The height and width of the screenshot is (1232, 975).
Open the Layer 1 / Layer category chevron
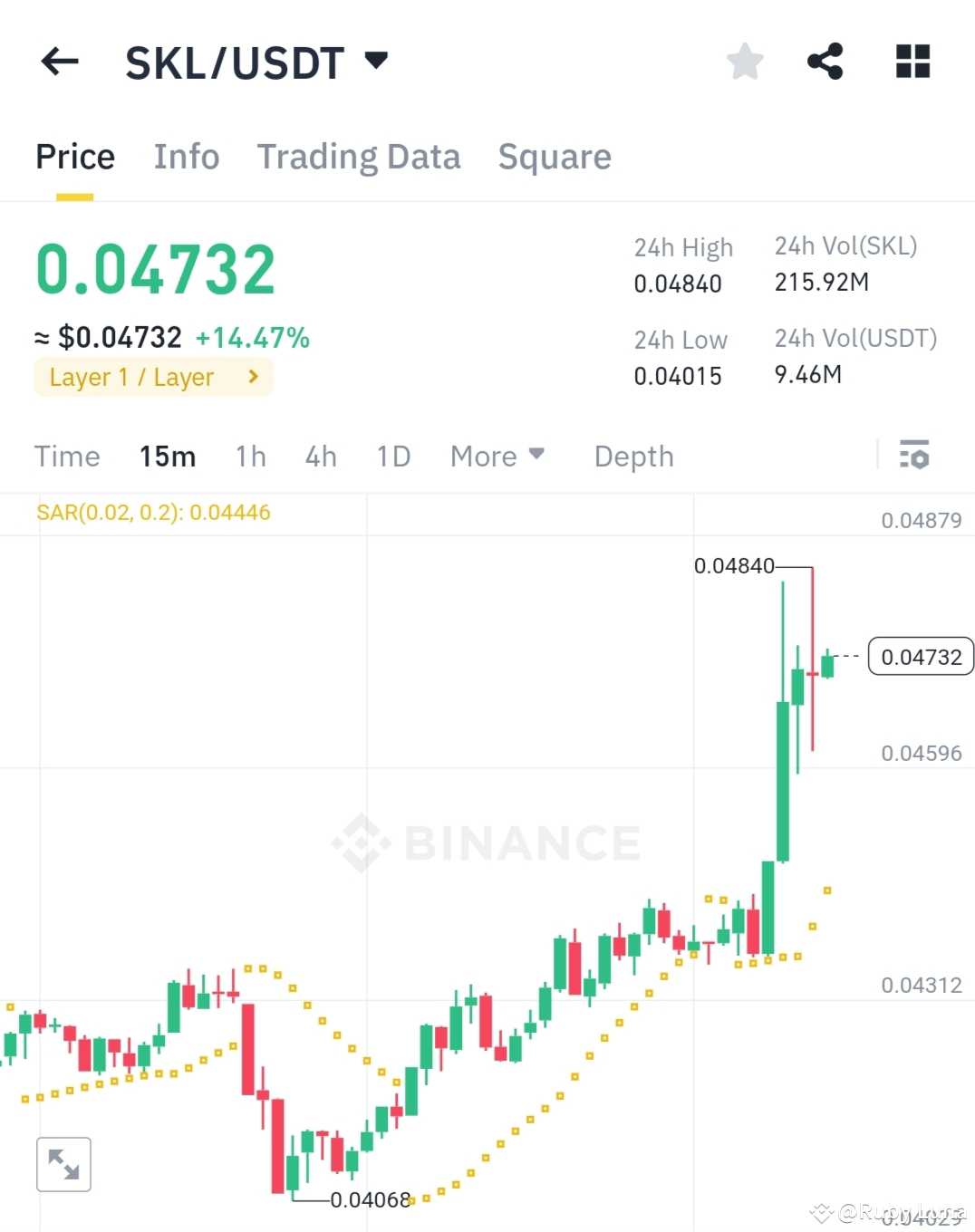pyautogui.click(x=253, y=377)
